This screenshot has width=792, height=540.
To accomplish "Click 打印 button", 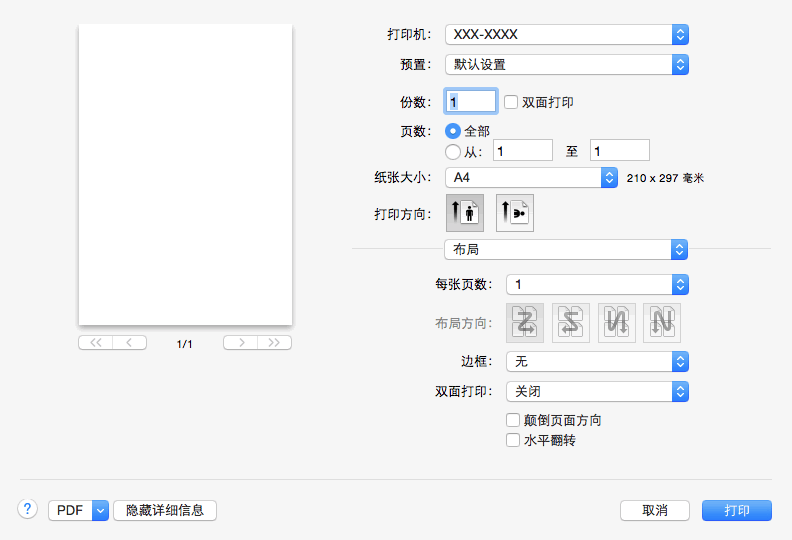I will tap(736, 510).
